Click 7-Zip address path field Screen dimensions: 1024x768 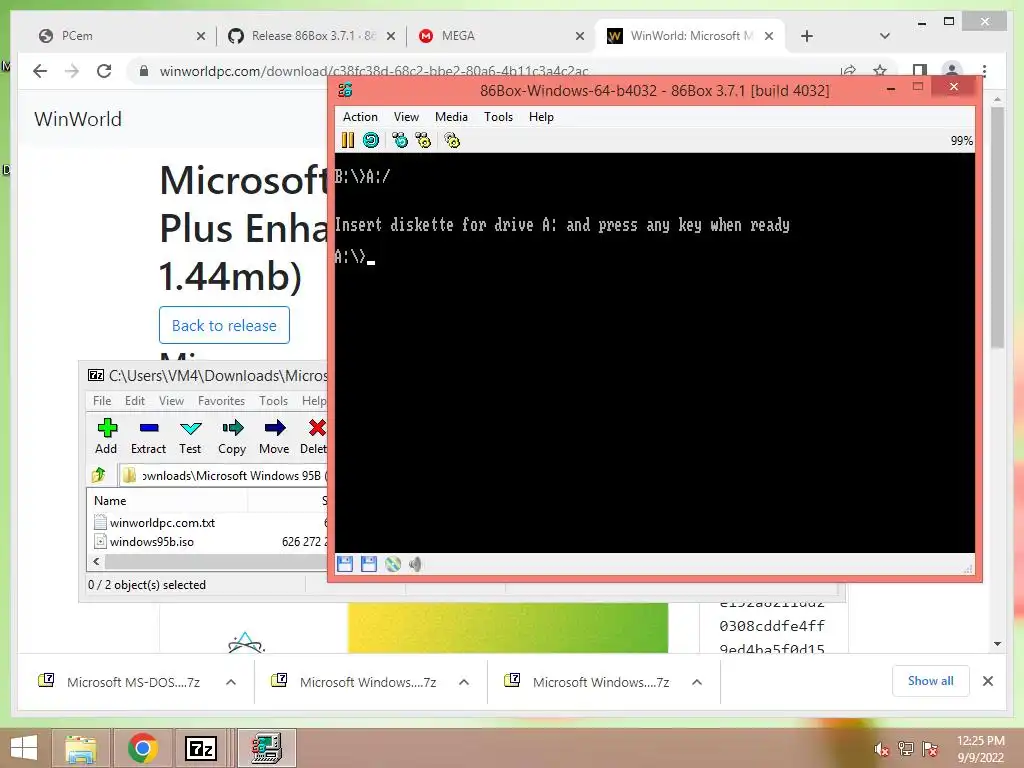[224, 475]
